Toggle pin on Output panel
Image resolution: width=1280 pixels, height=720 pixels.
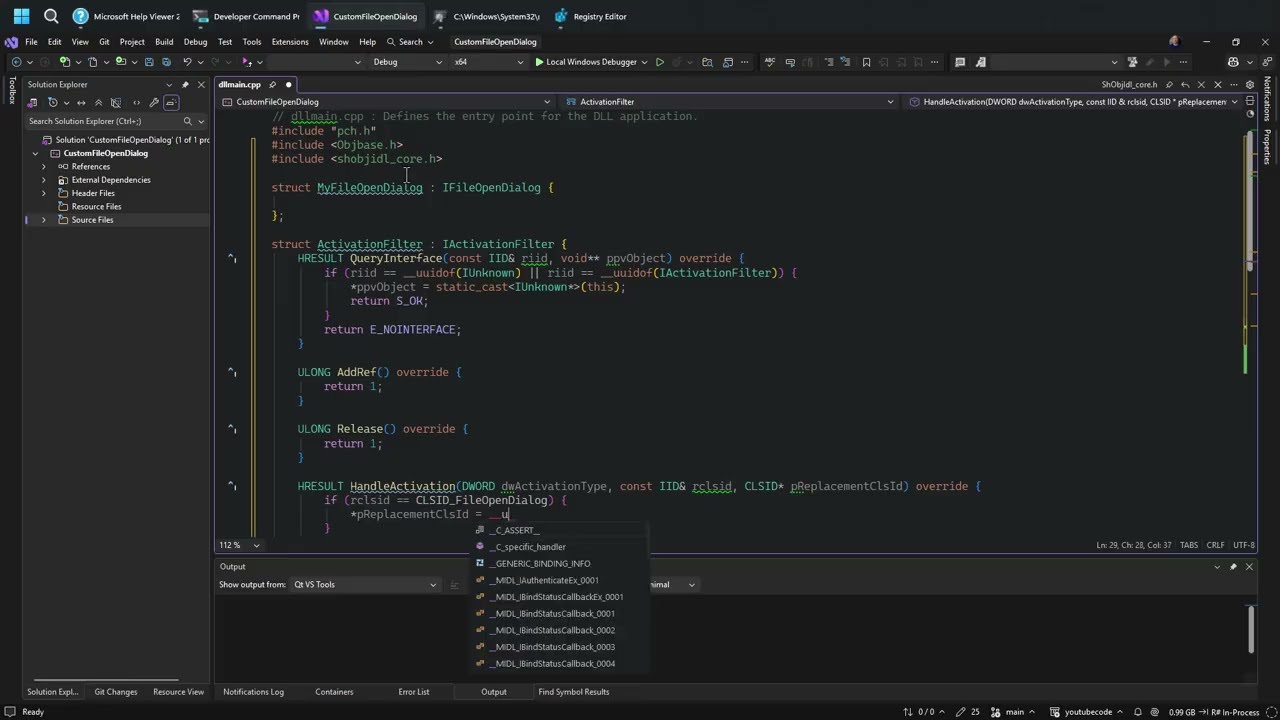(1233, 567)
